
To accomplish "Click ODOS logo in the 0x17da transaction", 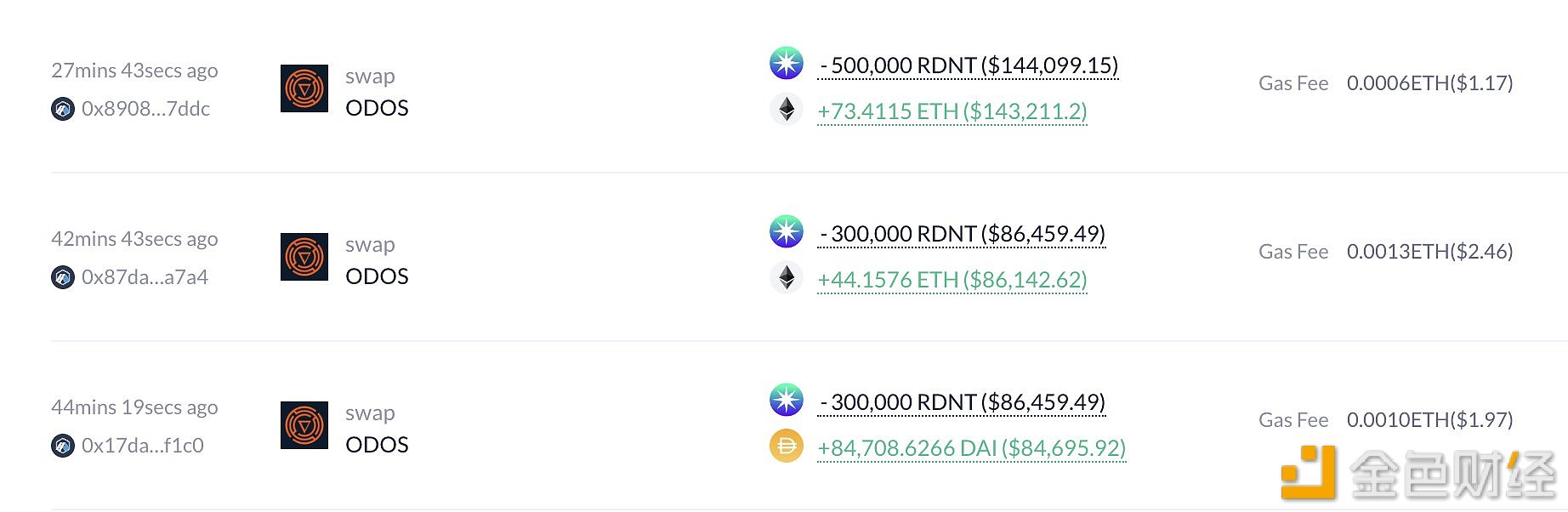I will [304, 425].
